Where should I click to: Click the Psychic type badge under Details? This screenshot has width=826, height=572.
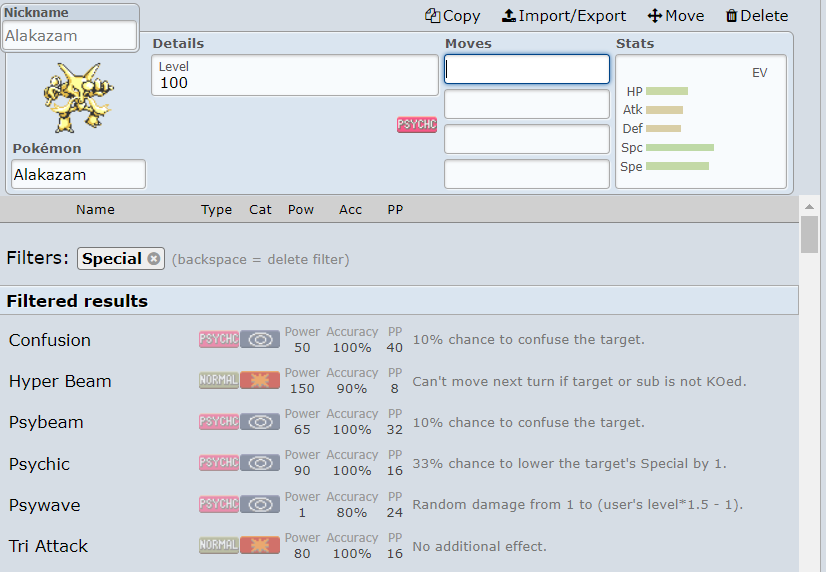(417, 125)
